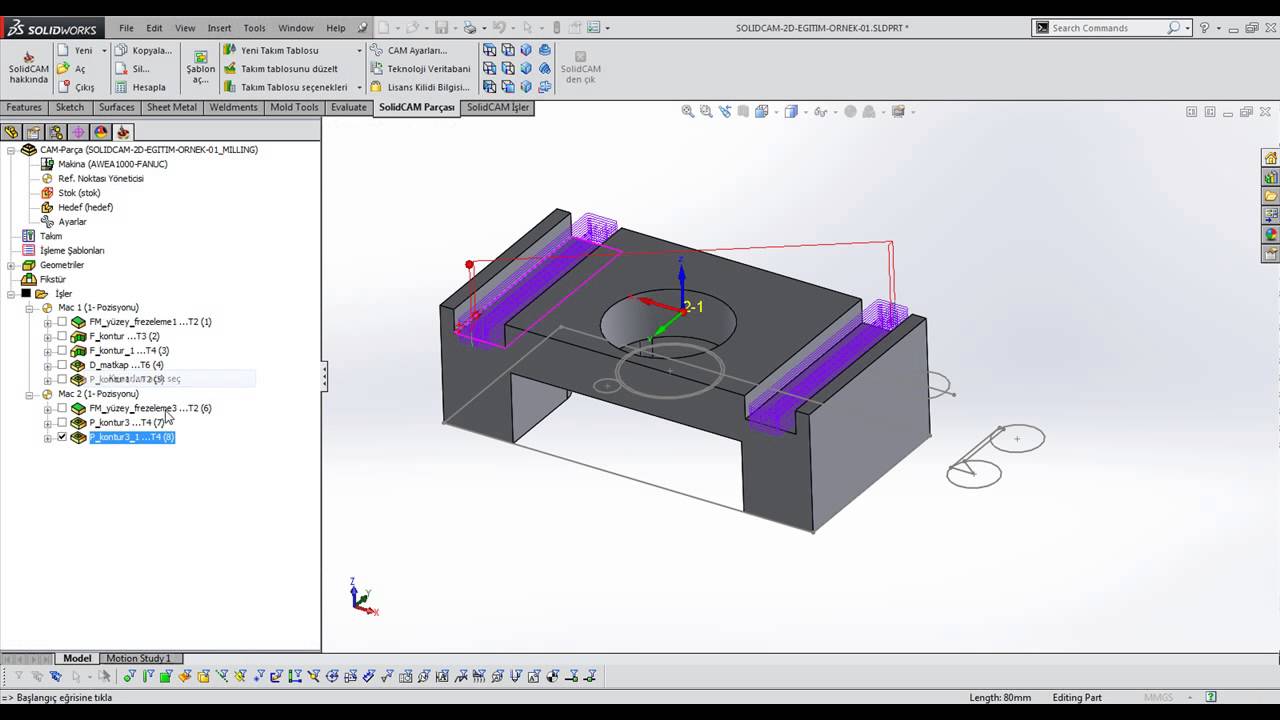Expand the D_matkap ...T6 (4) operation

click(47, 365)
